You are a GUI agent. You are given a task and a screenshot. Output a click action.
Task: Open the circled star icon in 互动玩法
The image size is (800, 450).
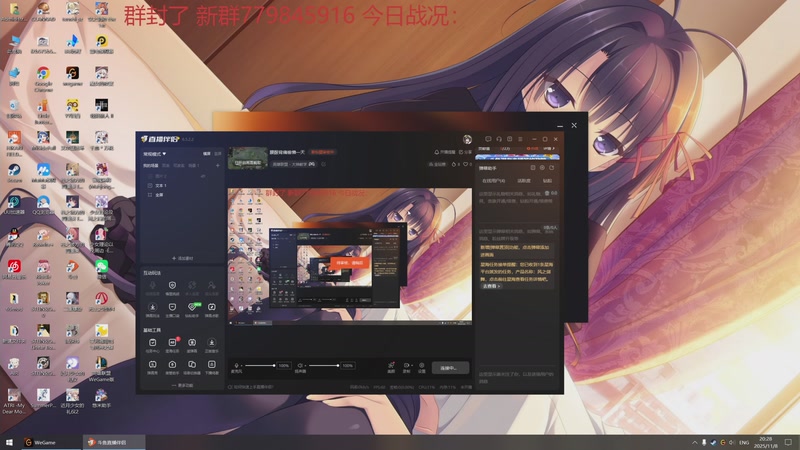tap(153, 307)
